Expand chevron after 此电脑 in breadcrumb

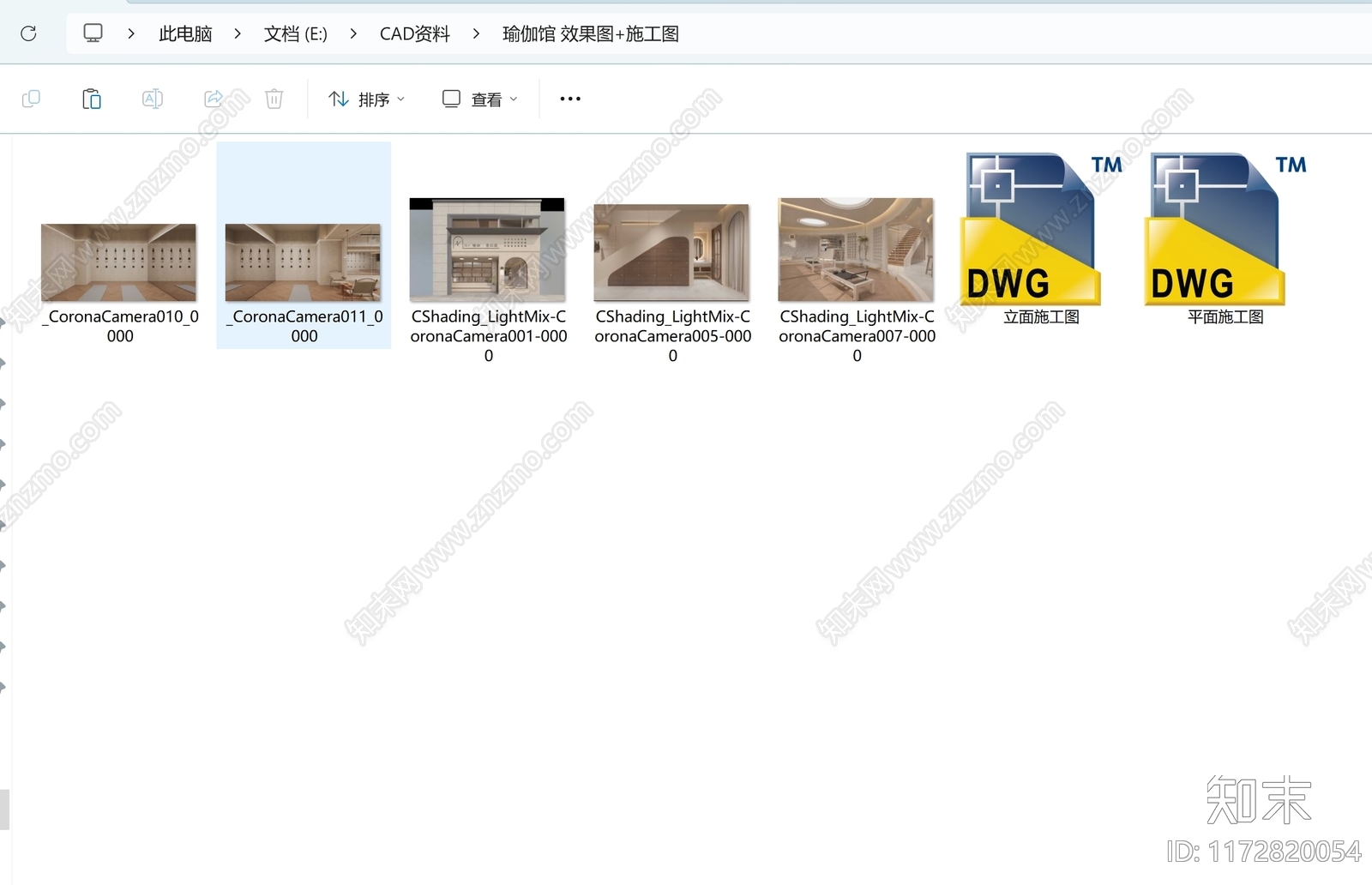coord(238,33)
